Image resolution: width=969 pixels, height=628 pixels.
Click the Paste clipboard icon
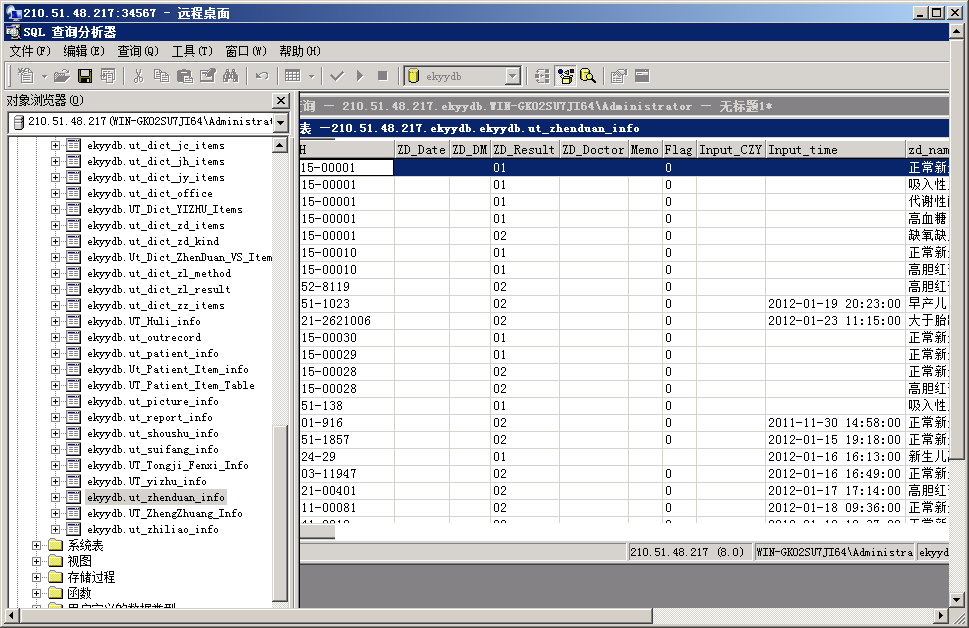(184, 76)
